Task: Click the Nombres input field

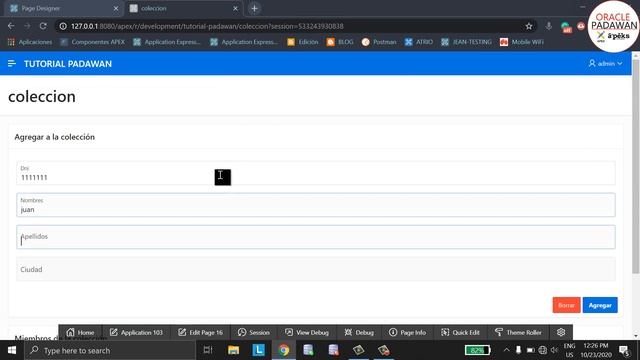Action: pyautogui.click(x=316, y=205)
